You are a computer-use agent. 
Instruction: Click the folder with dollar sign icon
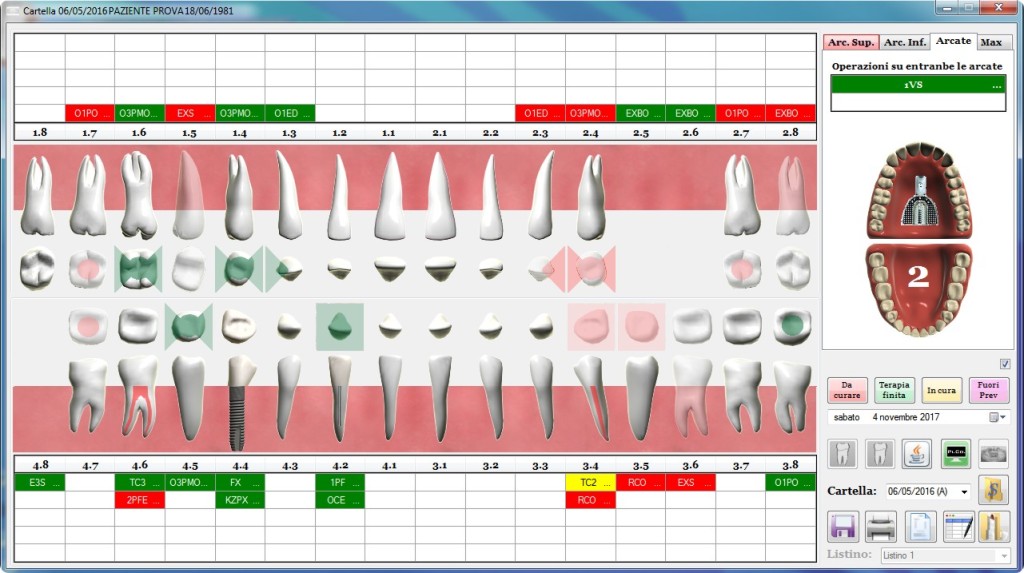pos(993,490)
